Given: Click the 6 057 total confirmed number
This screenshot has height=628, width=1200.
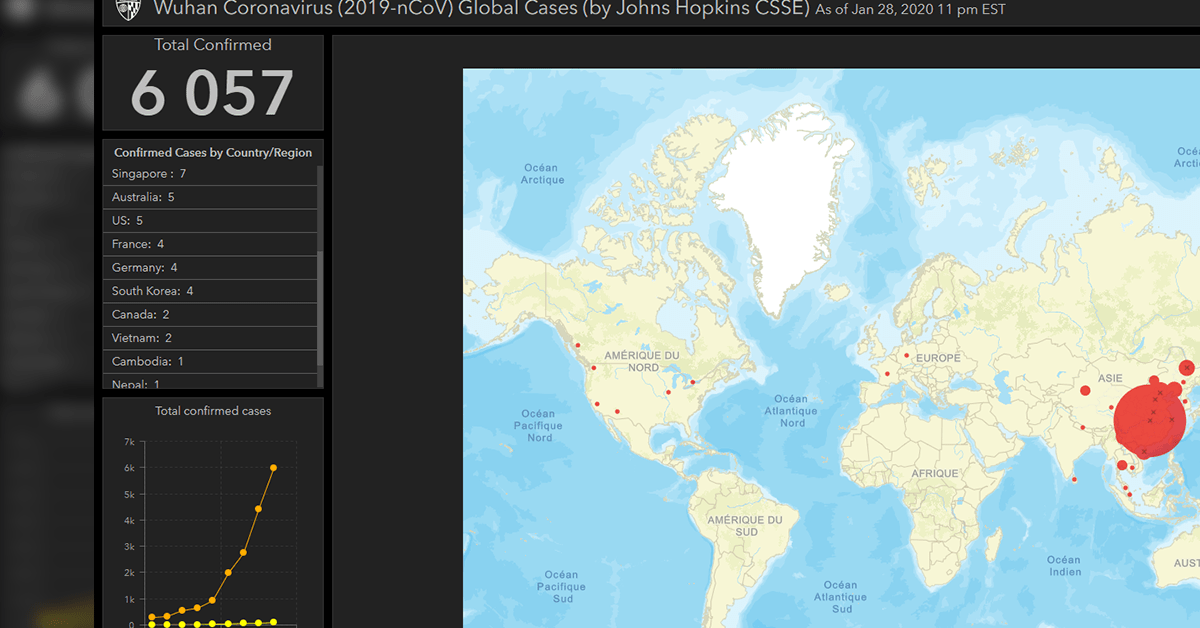Looking at the screenshot, I should coord(212,93).
